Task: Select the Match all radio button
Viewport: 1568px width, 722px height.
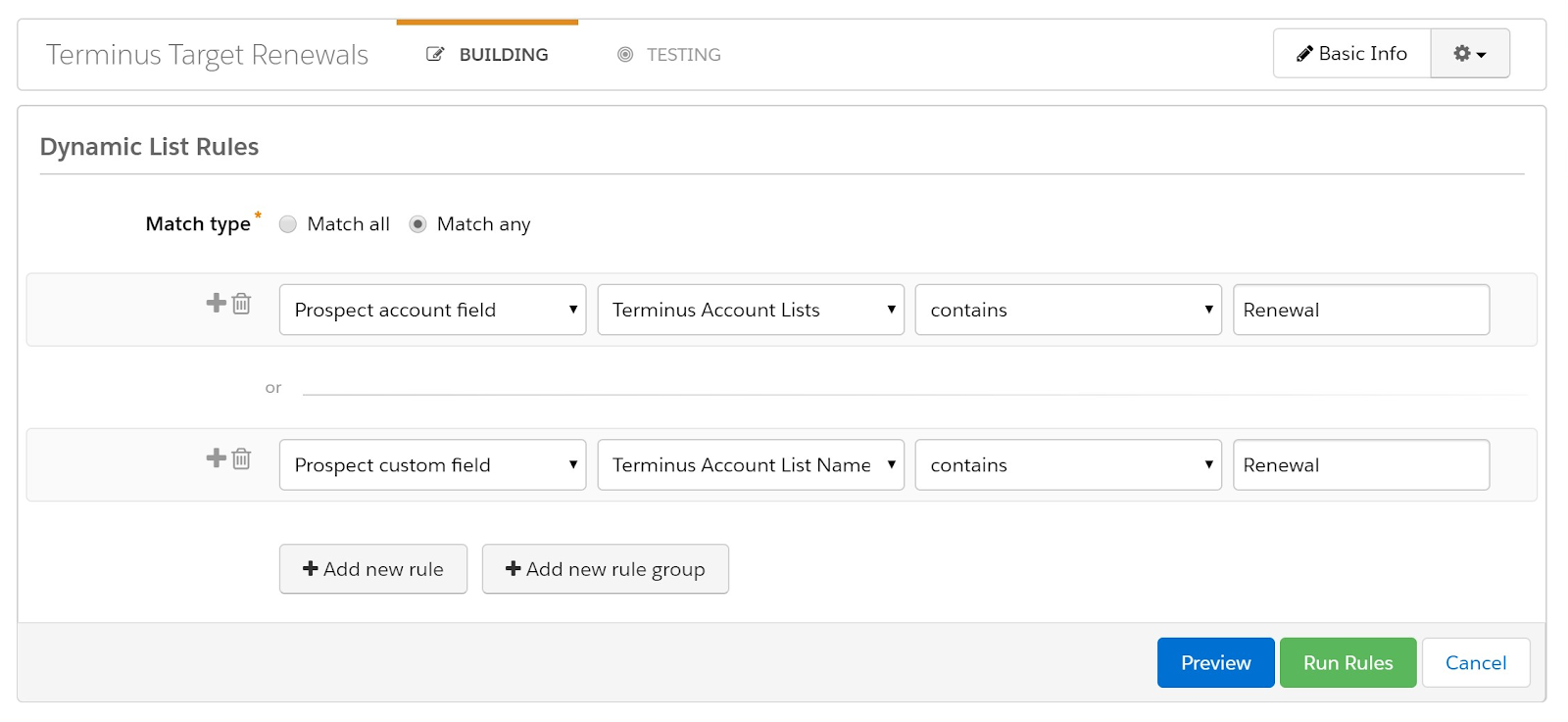Action: coord(288,224)
